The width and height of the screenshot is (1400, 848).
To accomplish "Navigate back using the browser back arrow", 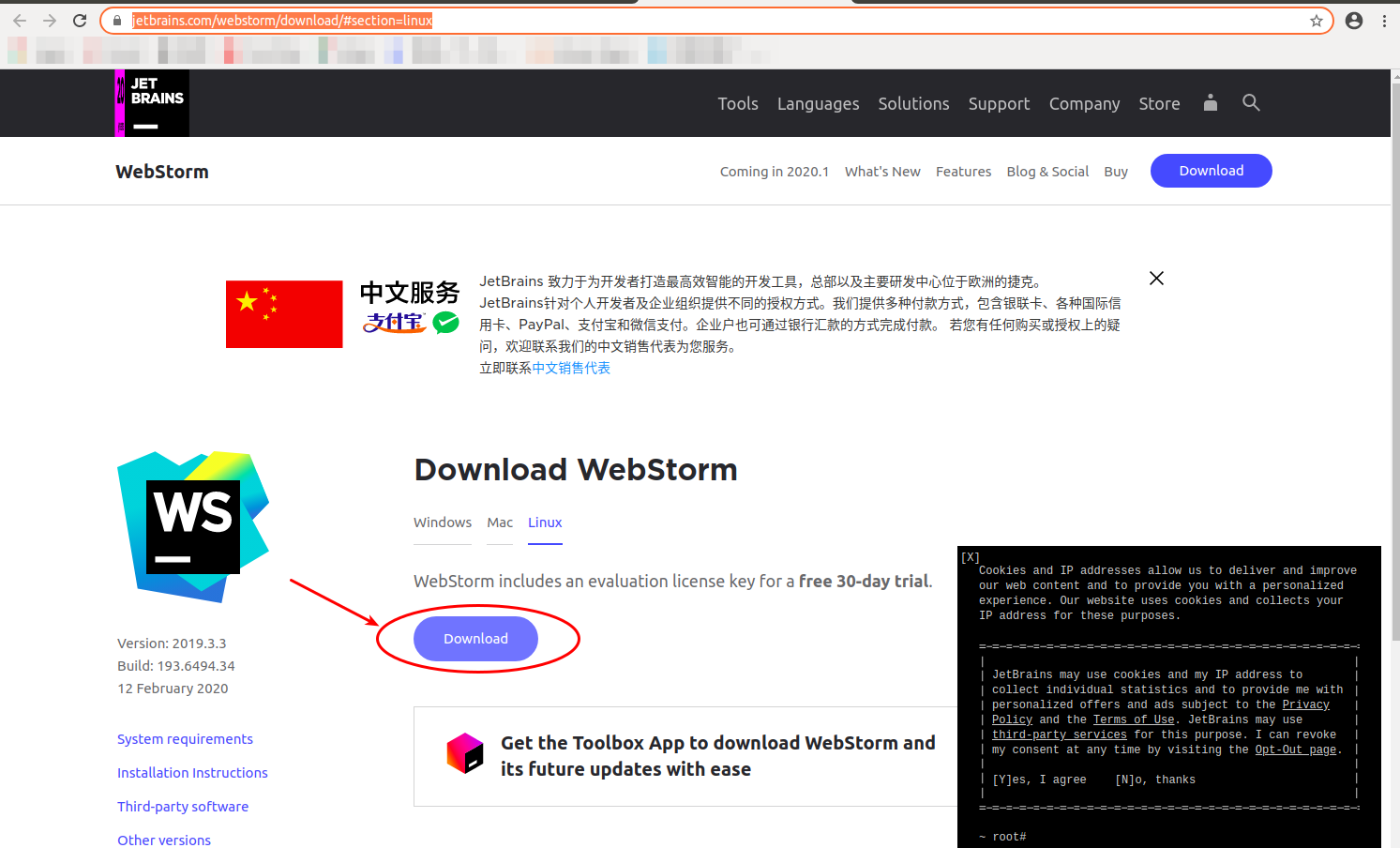I will pyautogui.click(x=19, y=20).
